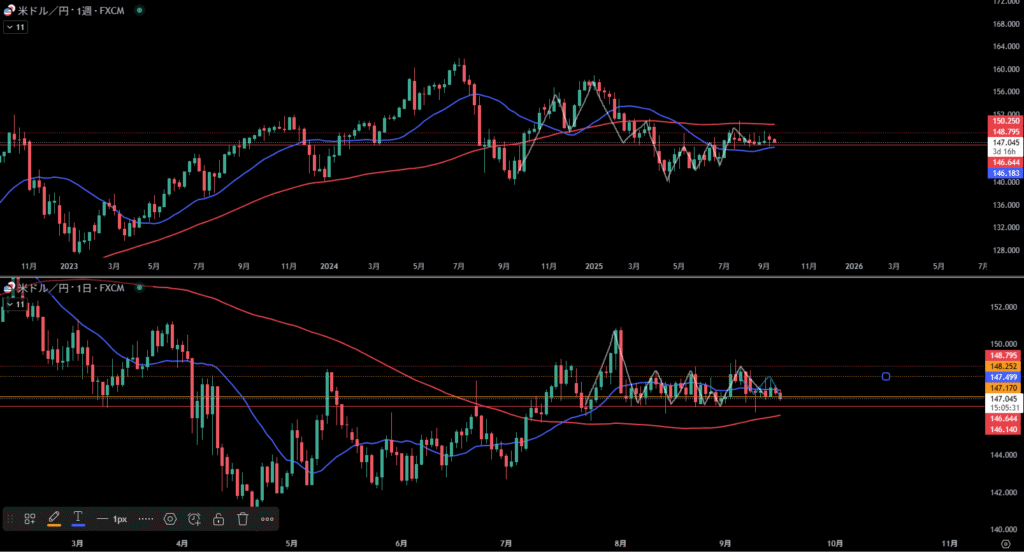This screenshot has width=1024, height=552.
Task: Click weekly time axis label 2025
Action: (x=594, y=267)
